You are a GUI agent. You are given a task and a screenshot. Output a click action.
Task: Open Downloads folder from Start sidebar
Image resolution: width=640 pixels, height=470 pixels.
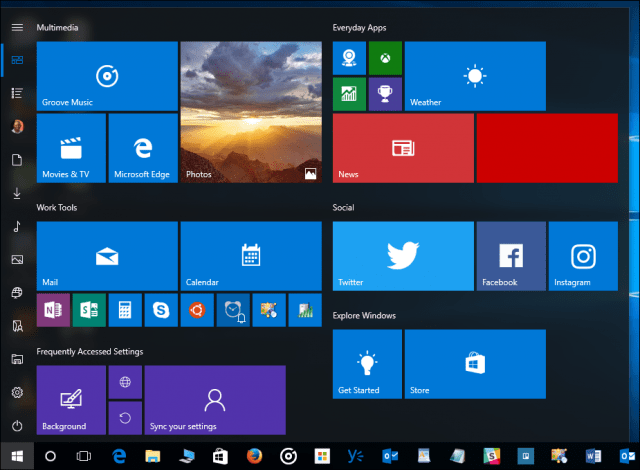tap(17, 193)
